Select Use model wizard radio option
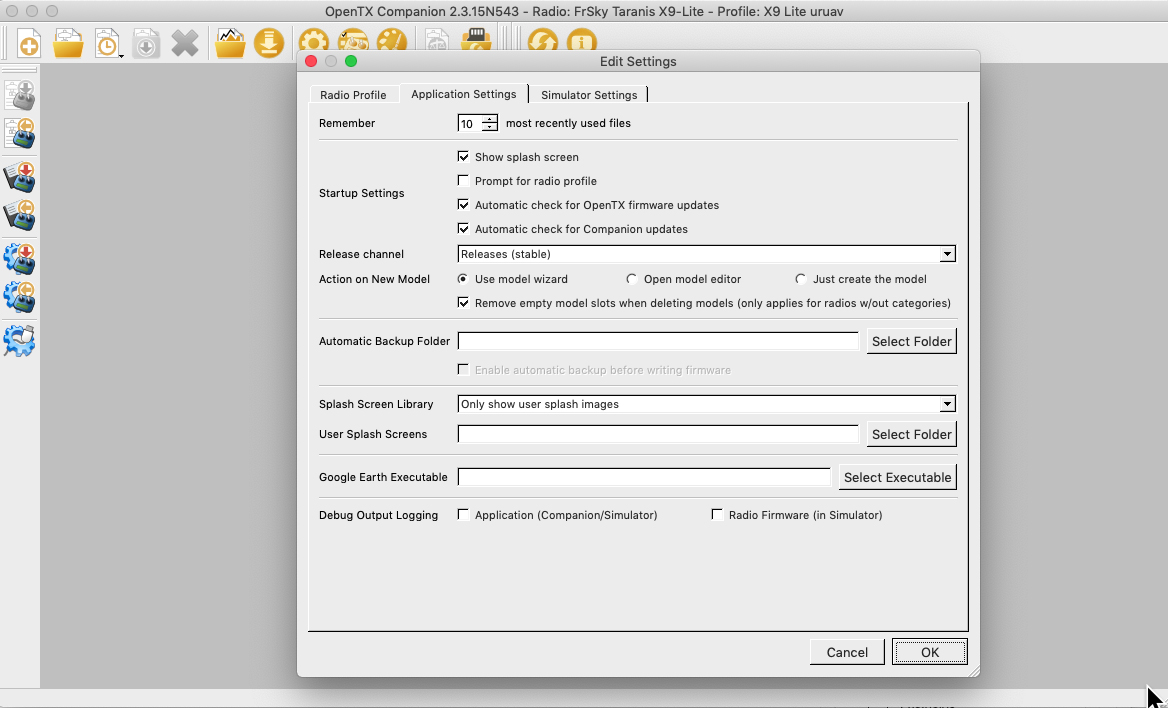The width and height of the screenshot is (1168, 708). [x=463, y=279]
